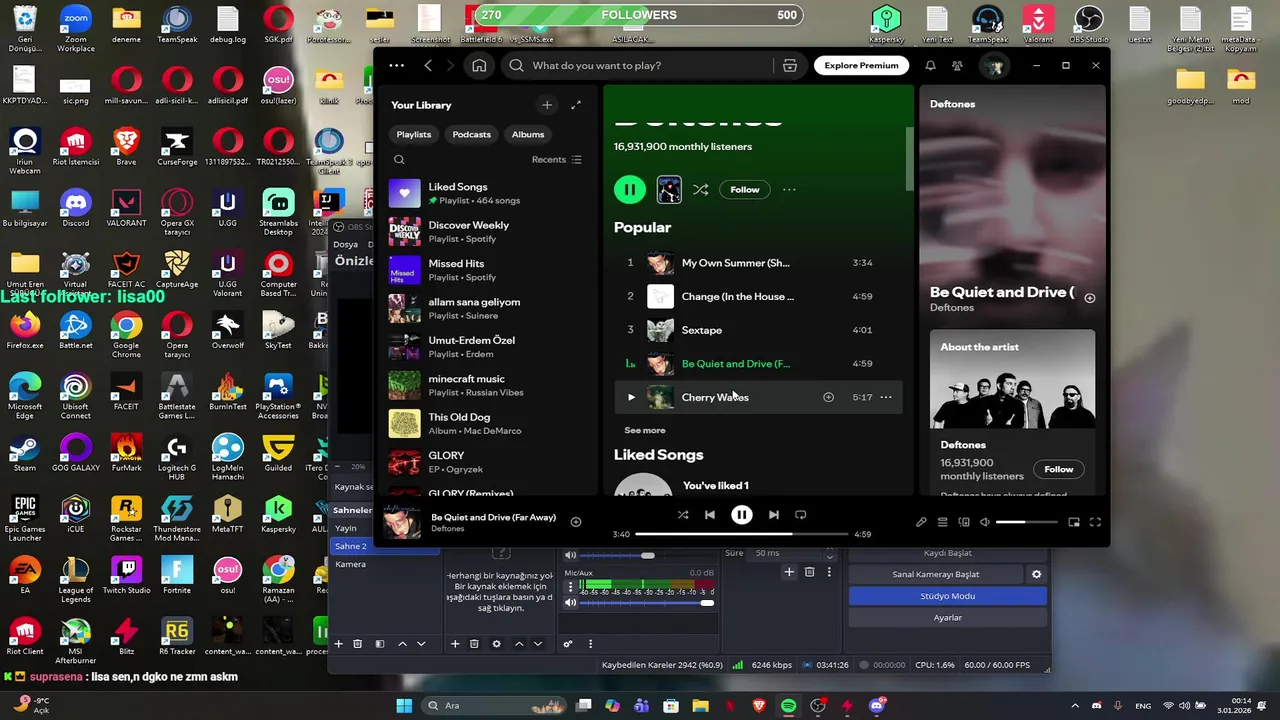Open the play queue

[x=942, y=522]
